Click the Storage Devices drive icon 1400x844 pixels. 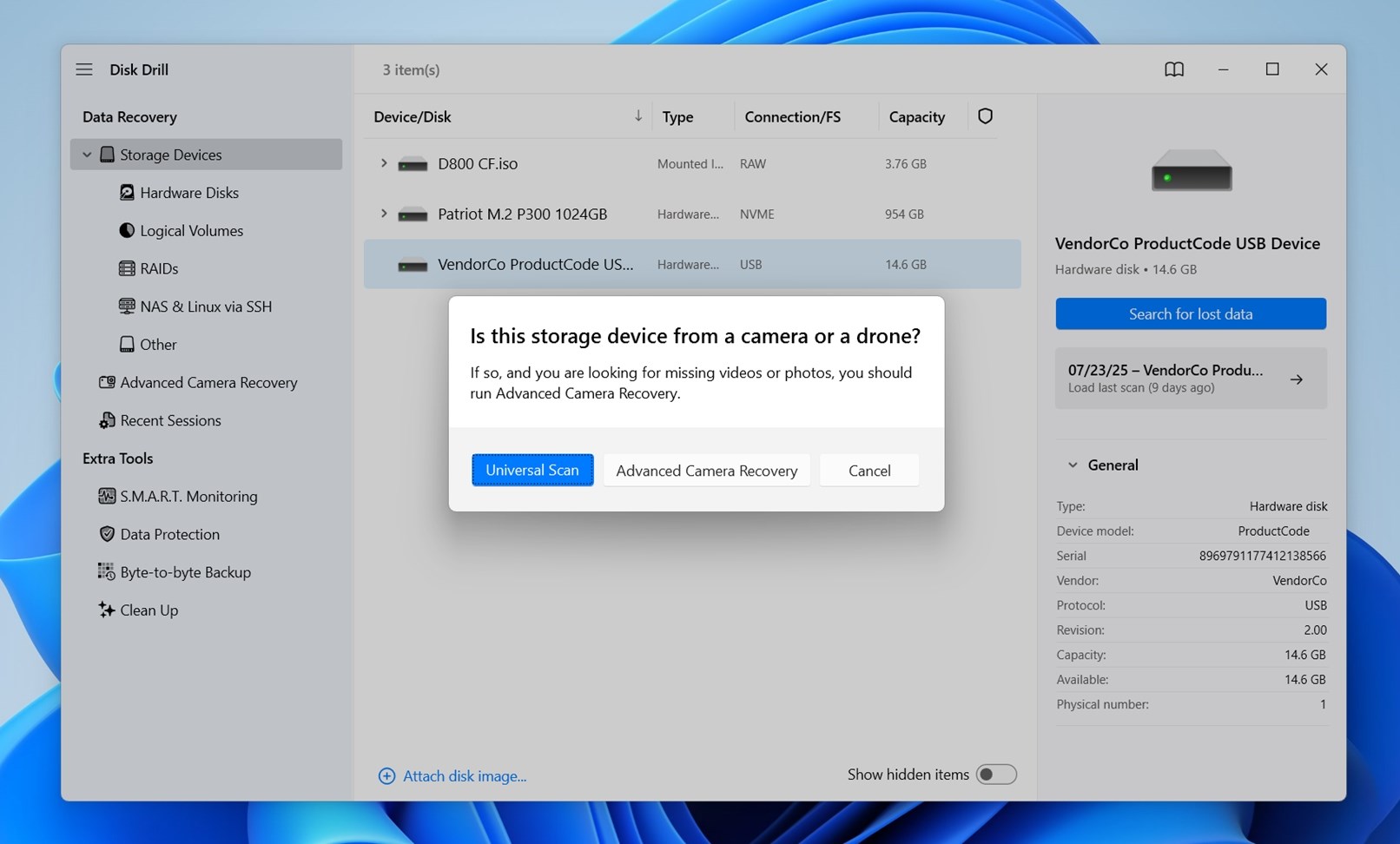click(107, 155)
